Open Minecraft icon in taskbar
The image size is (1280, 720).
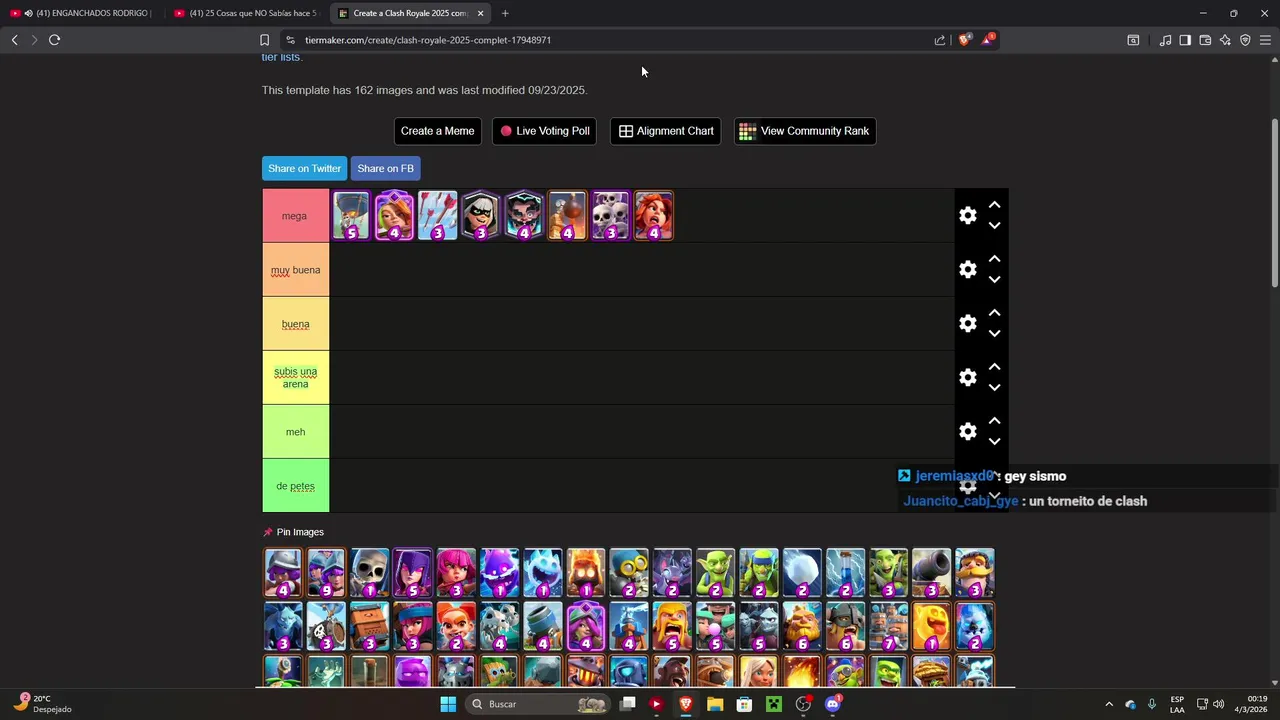coord(773,704)
